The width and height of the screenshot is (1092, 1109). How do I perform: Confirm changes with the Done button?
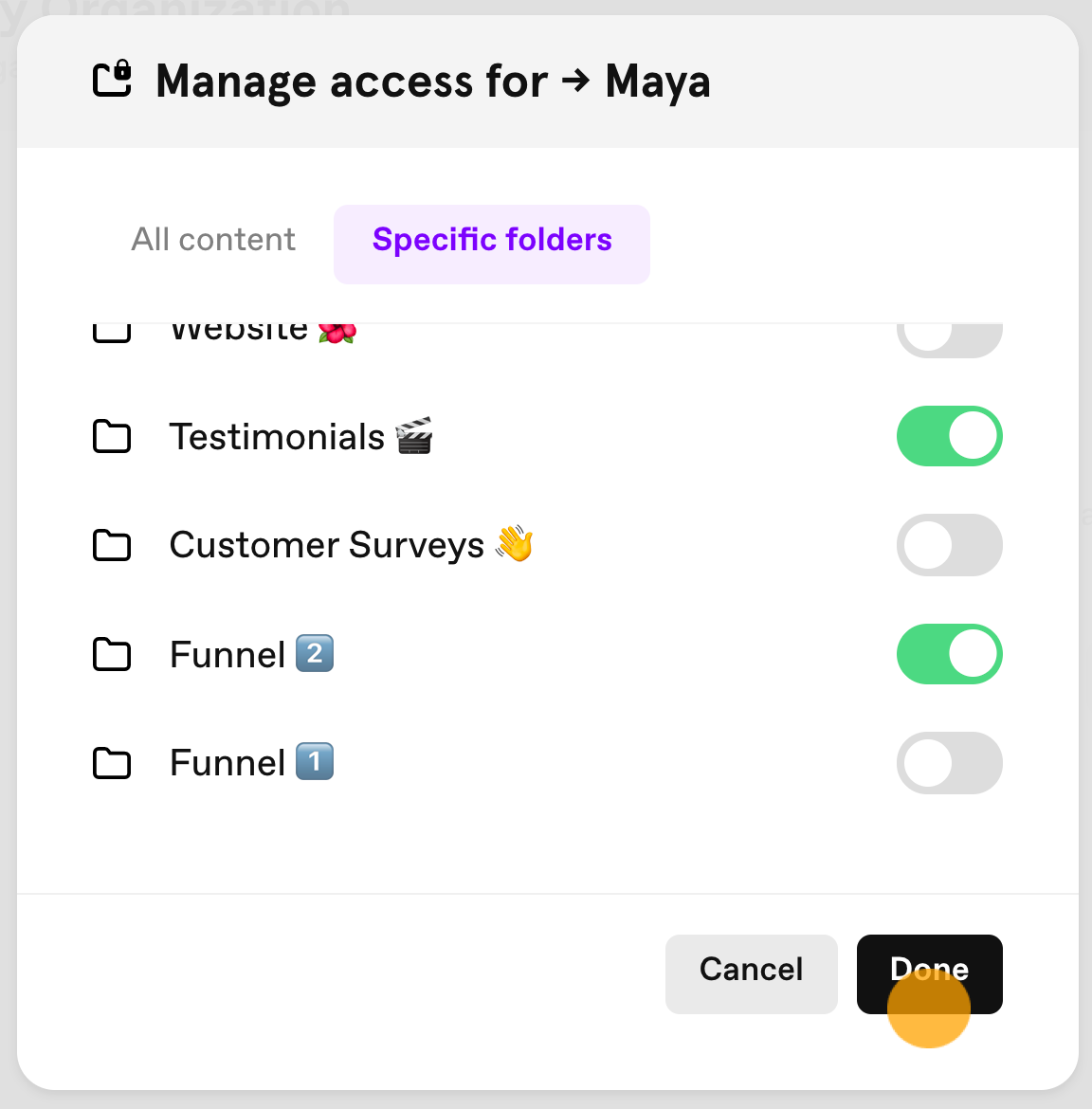[x=929, y=973]
